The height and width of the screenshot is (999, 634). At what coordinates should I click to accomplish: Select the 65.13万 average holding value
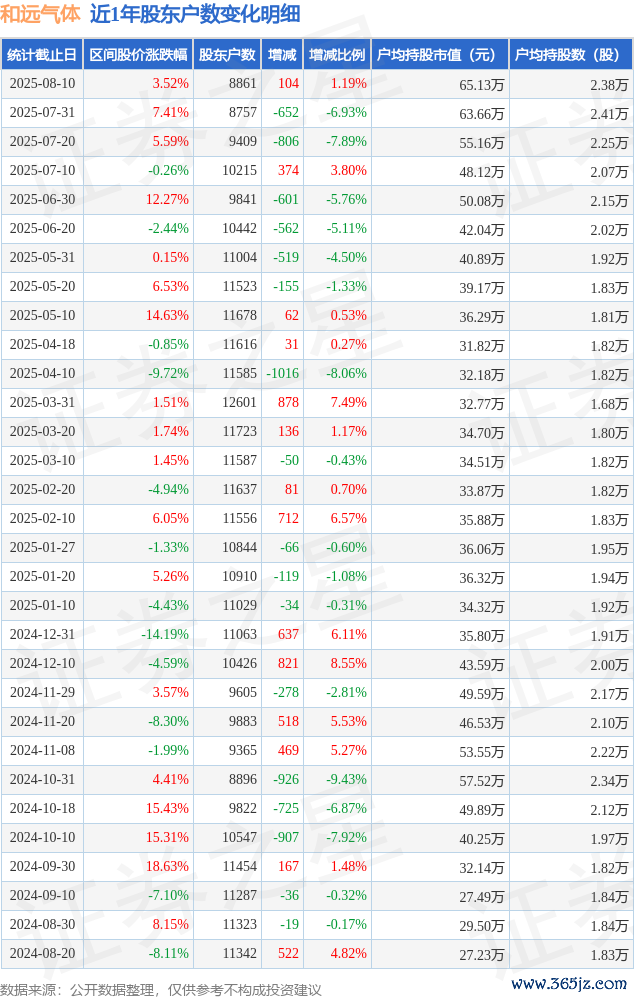(482, 85)
